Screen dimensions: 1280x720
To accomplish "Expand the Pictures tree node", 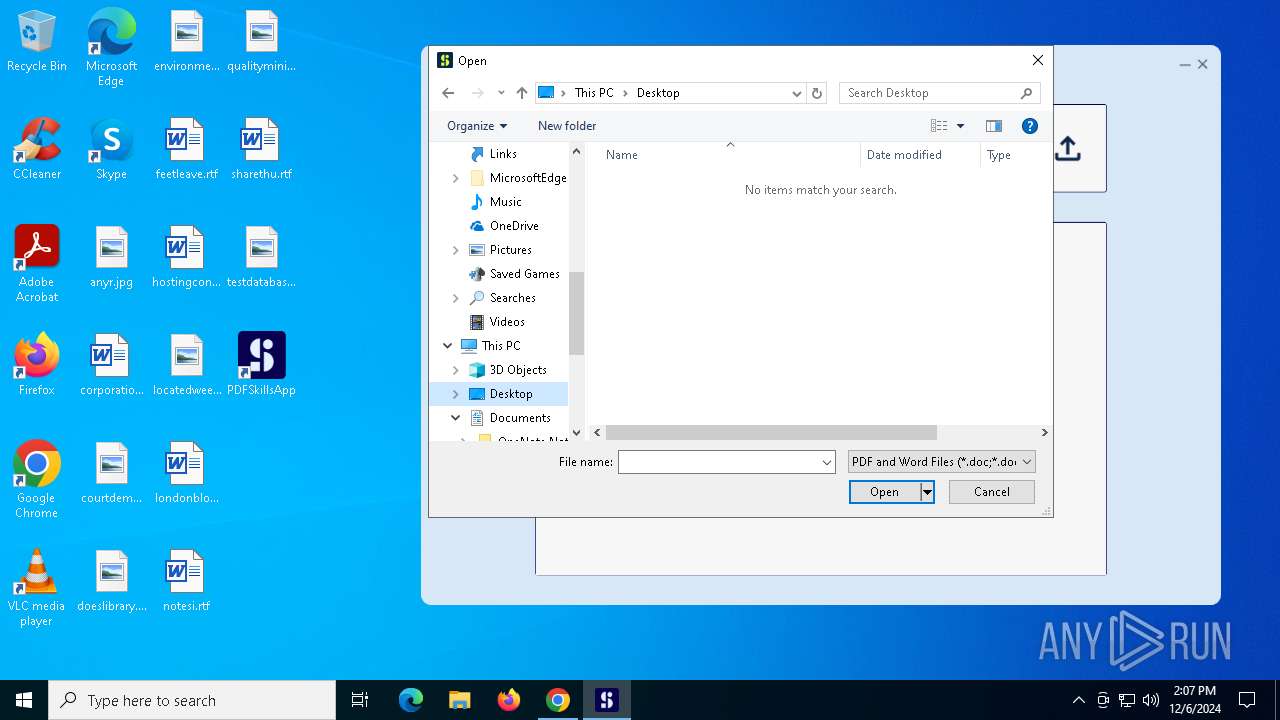I will [456, 250].
